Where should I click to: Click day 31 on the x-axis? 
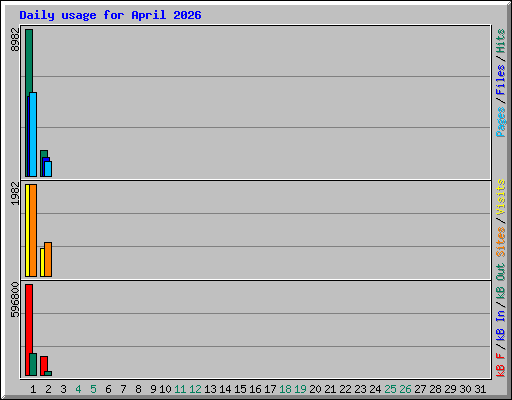coord(480,389)
